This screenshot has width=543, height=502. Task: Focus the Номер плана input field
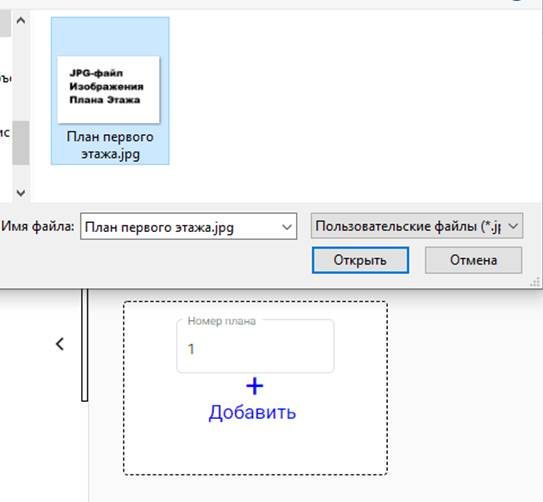tap(255, 346)
